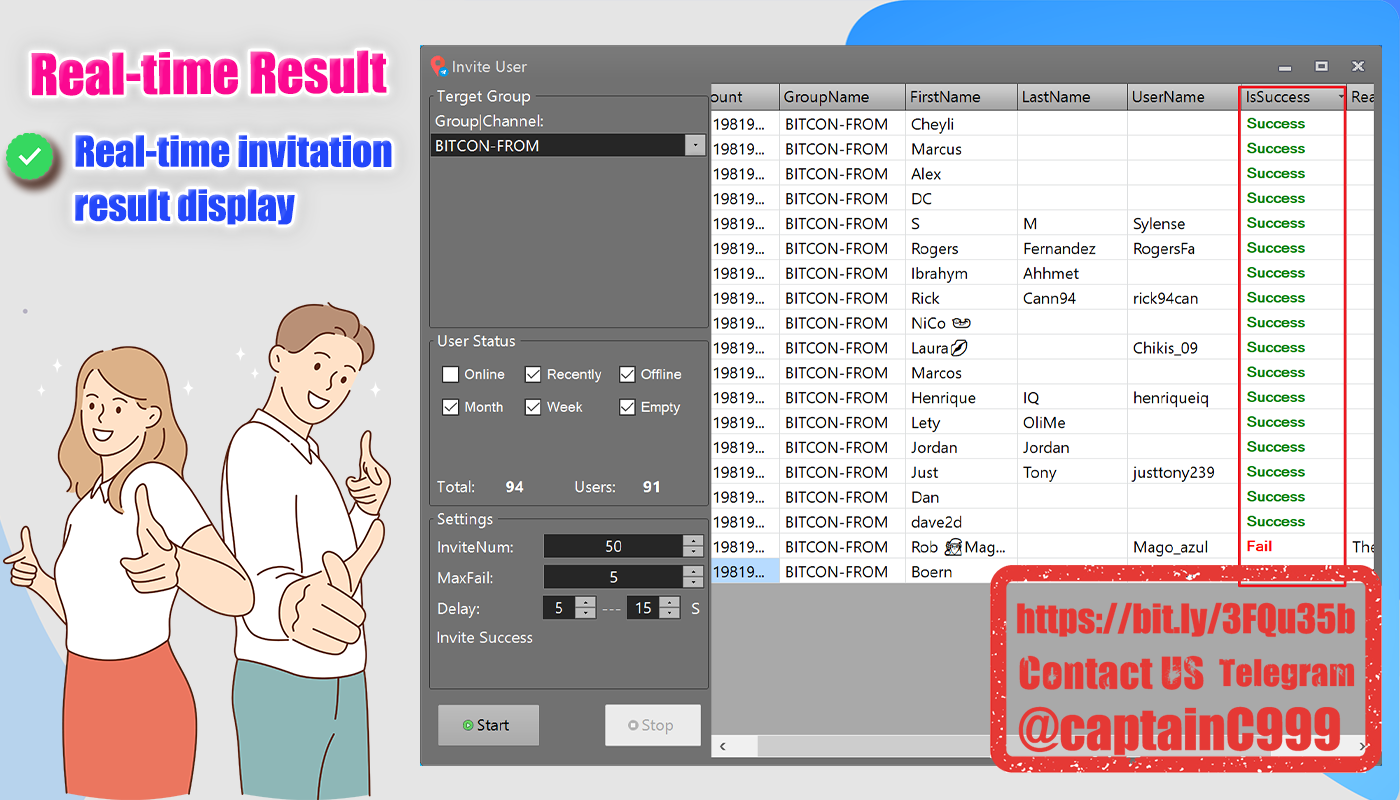Disable the Empty user status checkbox
The height and width of the screenshot is (800, 1400).
[627, 407]
